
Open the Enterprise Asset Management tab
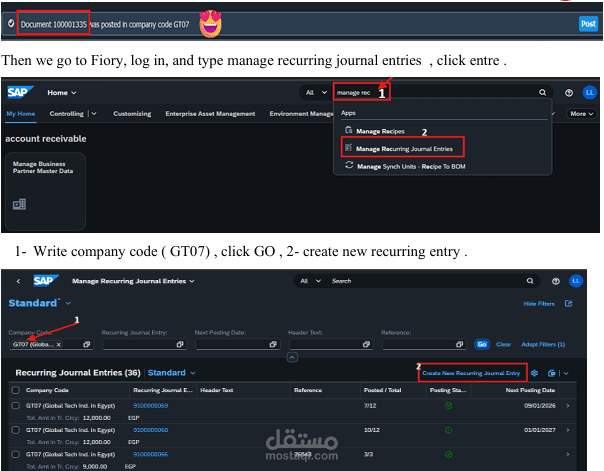(x=210, y=114)
